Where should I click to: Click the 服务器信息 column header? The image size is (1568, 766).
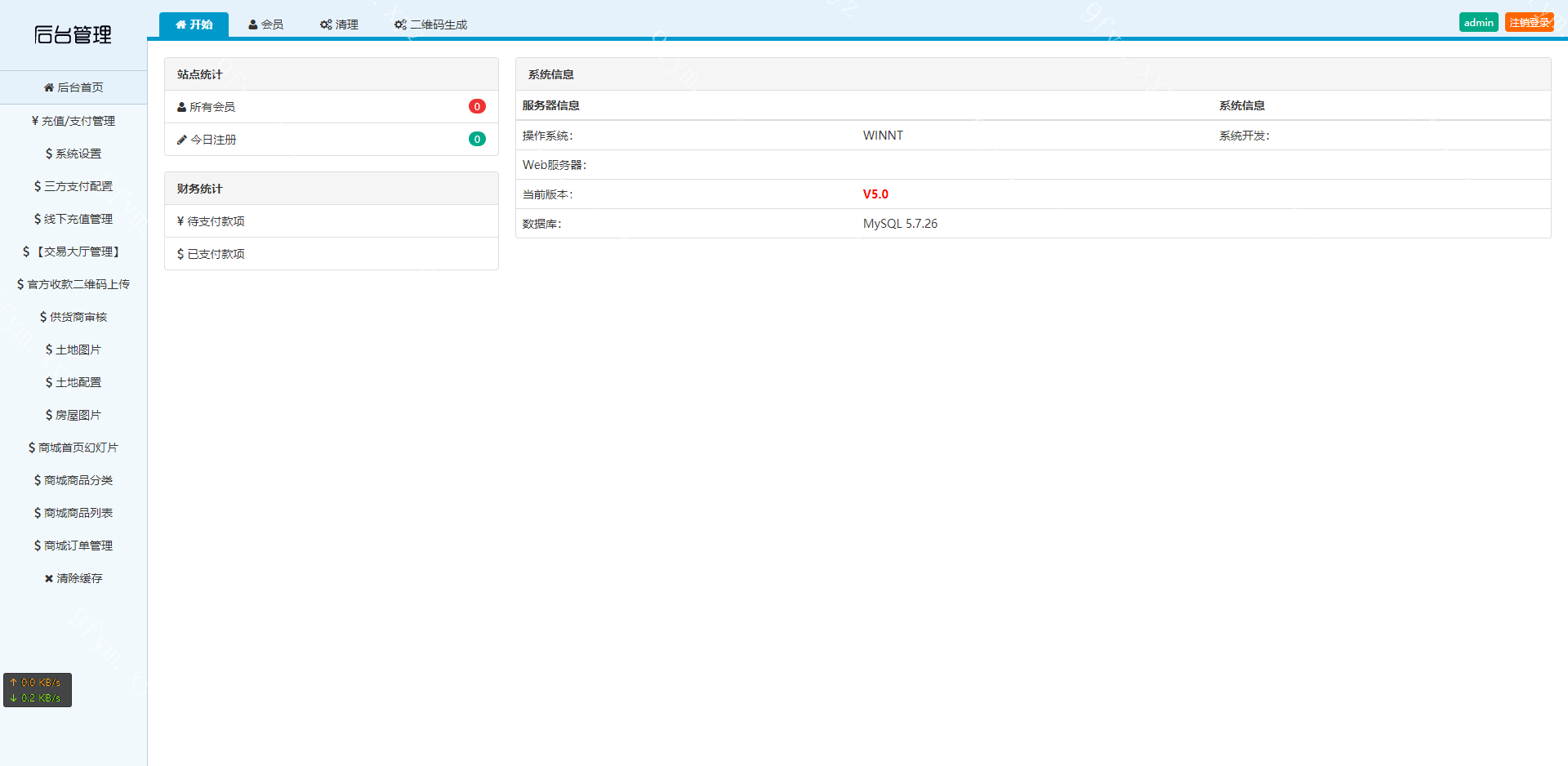coord(551,105)
